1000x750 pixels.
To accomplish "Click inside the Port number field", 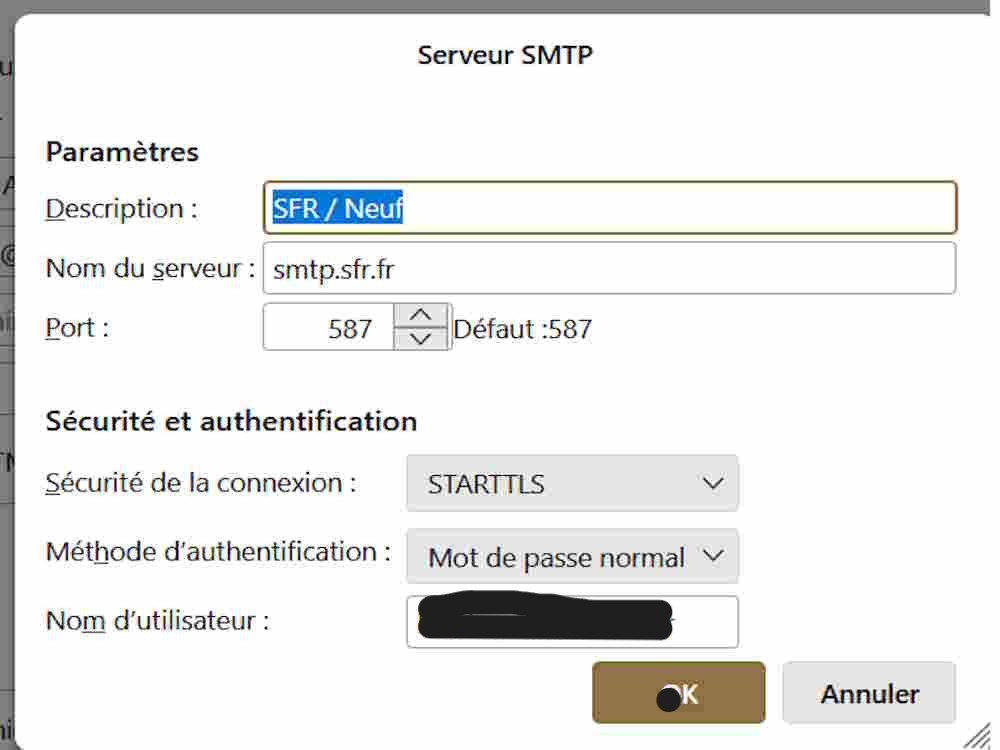I will (328, 328).
